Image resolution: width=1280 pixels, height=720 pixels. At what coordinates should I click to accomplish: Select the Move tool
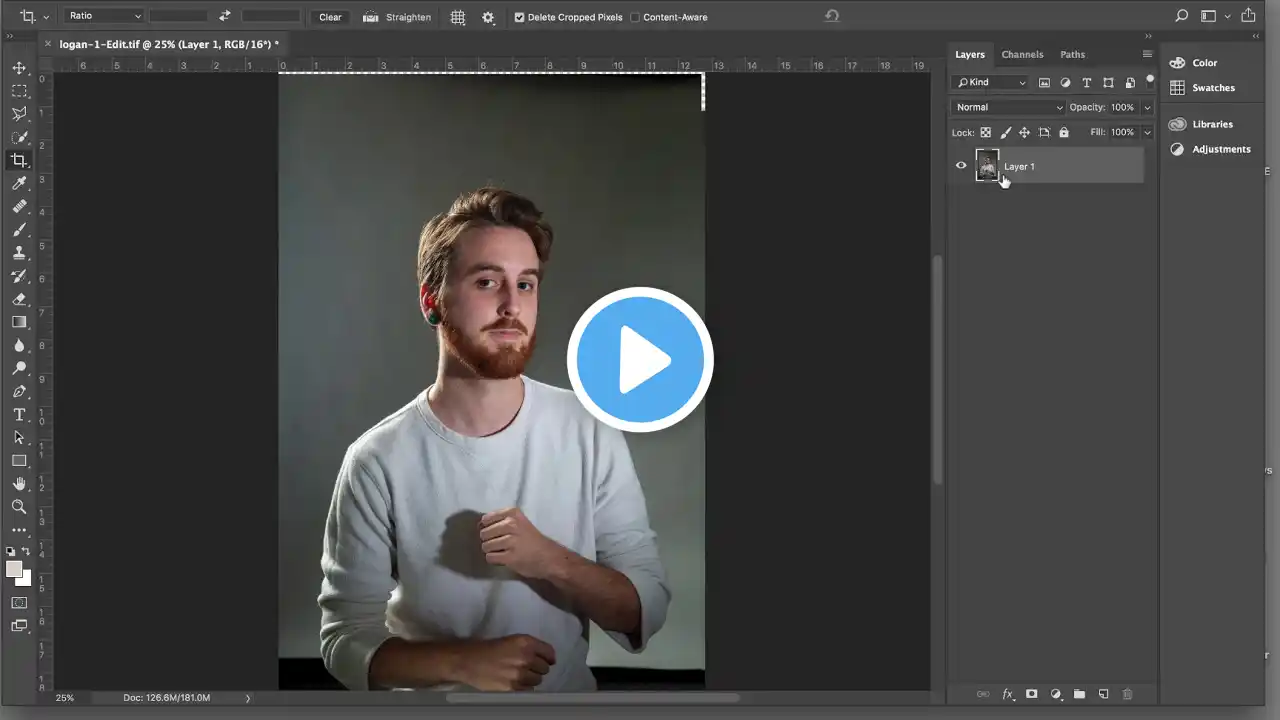19,68
